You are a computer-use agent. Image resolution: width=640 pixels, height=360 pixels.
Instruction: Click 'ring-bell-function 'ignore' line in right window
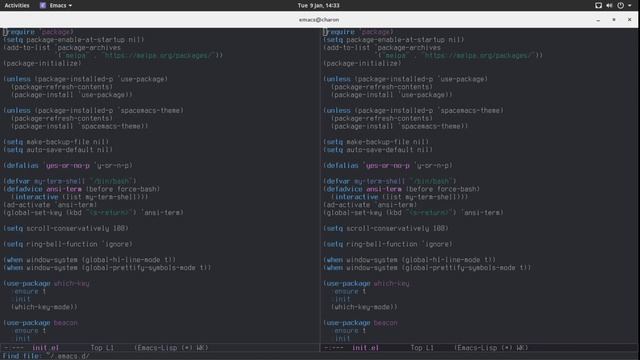[388, 244]
